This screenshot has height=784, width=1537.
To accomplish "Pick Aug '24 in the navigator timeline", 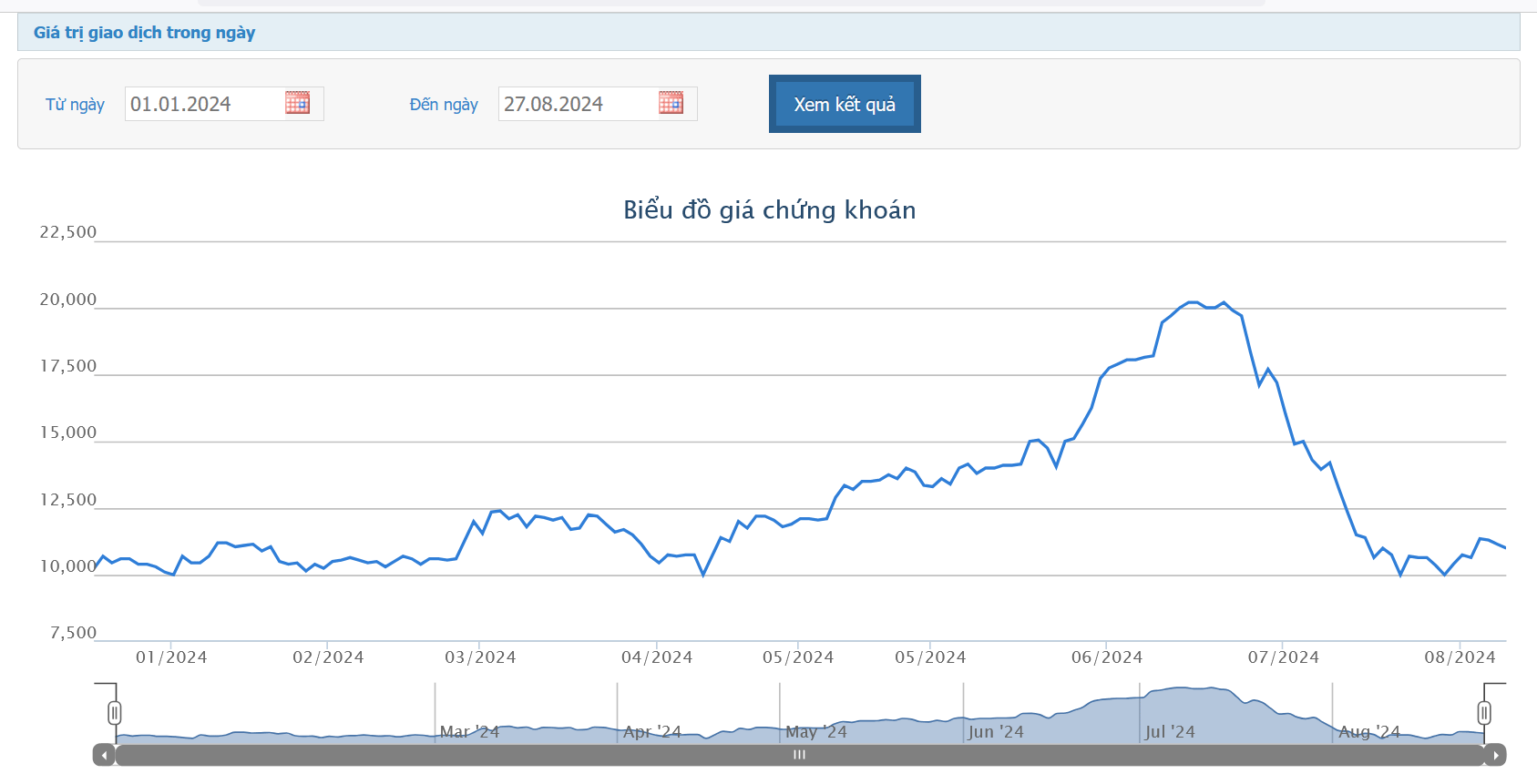I will tap(1369, 732).
